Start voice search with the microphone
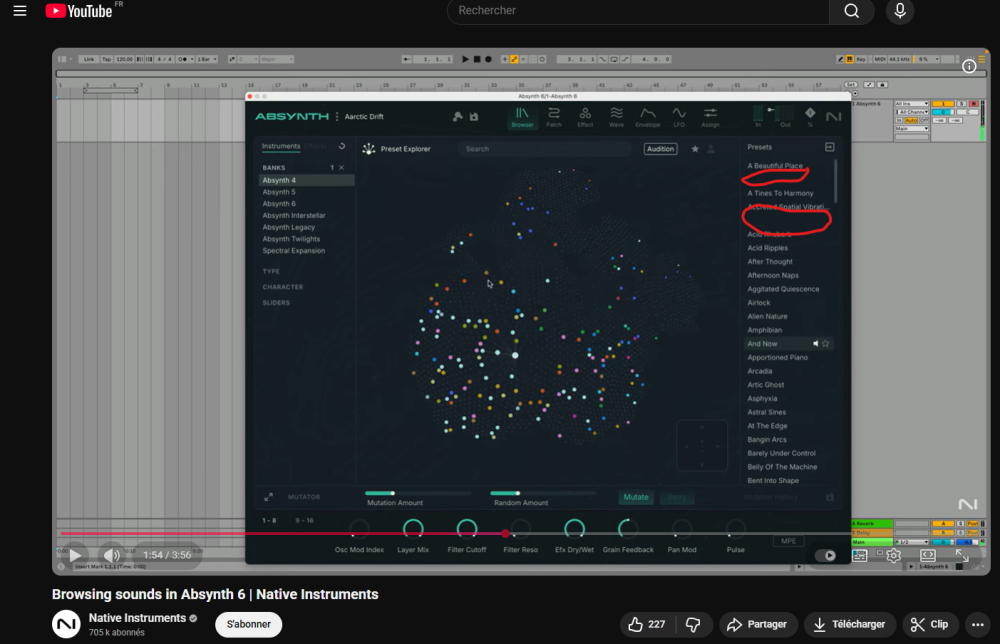The height and width of the screenshot is (644, 1000). pyautogui.click(x=900, y=11)
